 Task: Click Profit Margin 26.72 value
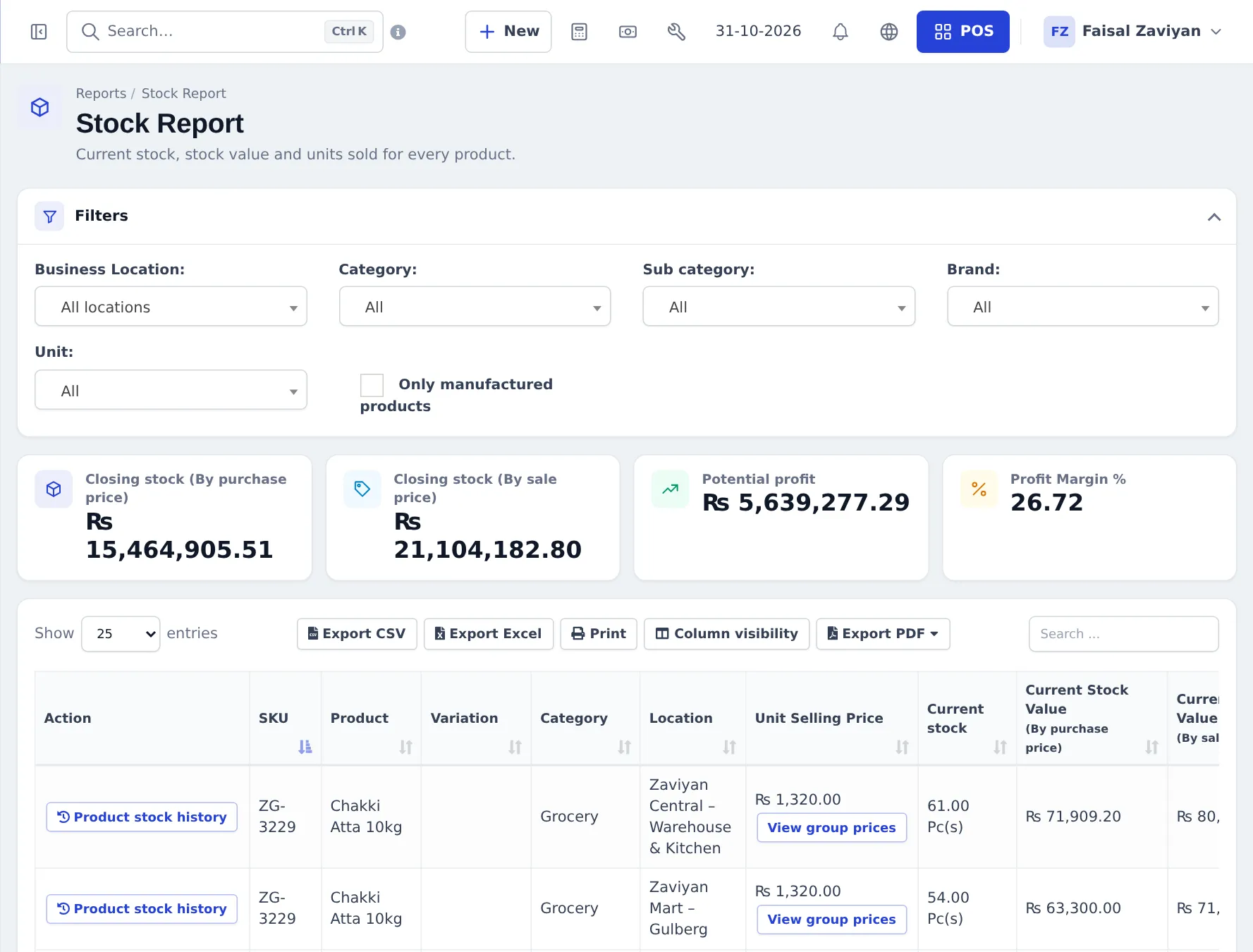(x=1046, y=503)
